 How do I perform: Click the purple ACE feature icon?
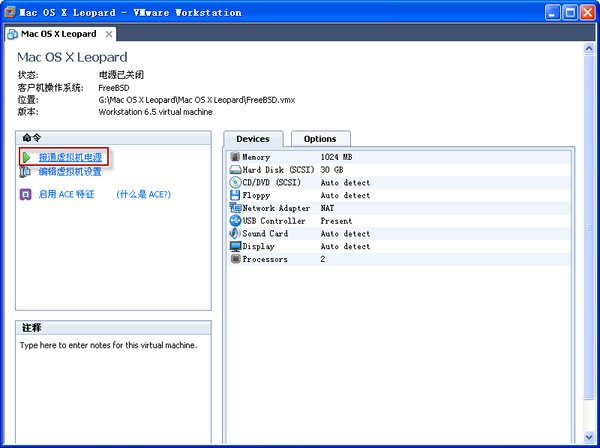(x=25, y=194)
